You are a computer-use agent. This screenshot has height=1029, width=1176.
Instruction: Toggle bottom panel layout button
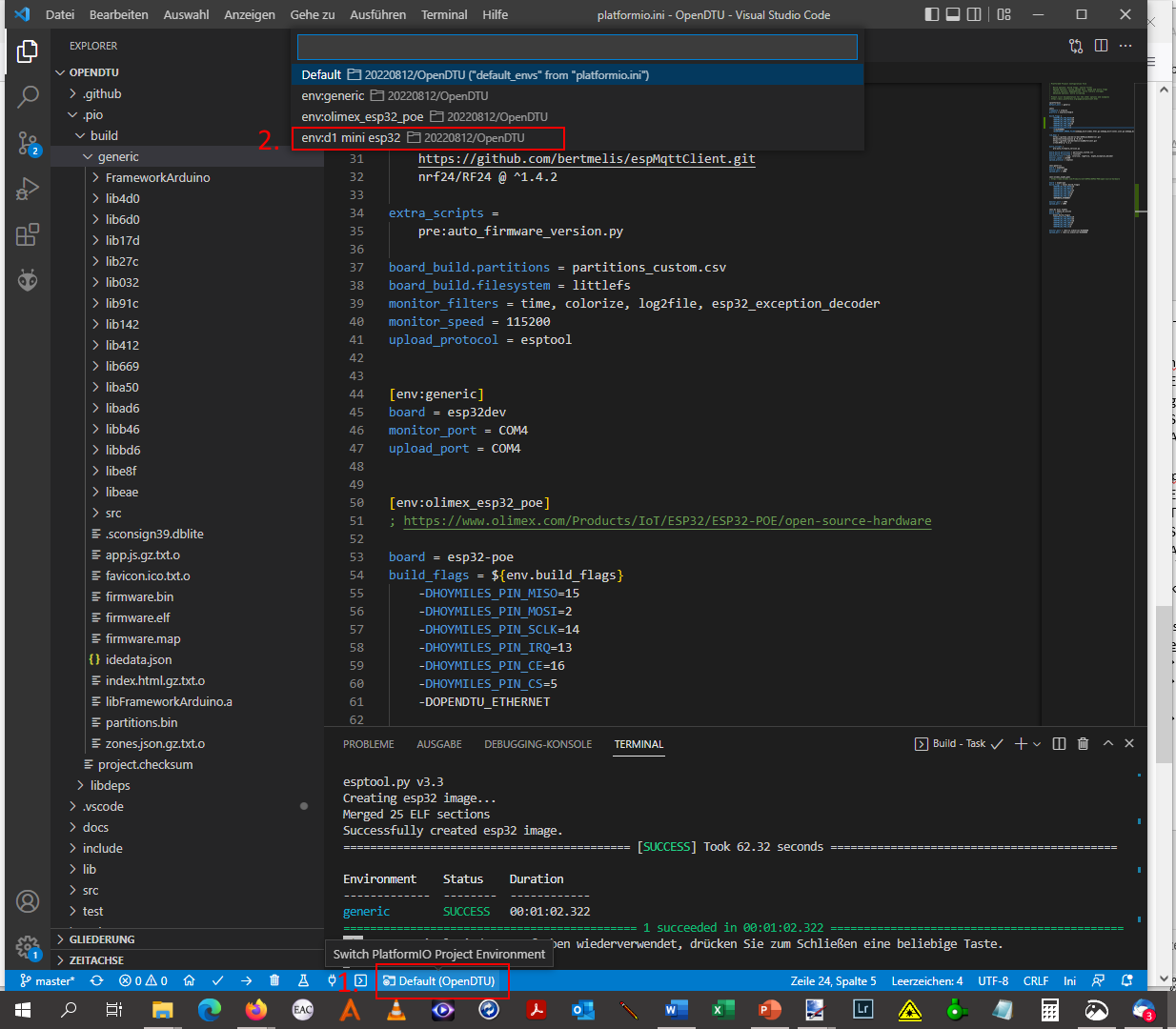[952, 14]
